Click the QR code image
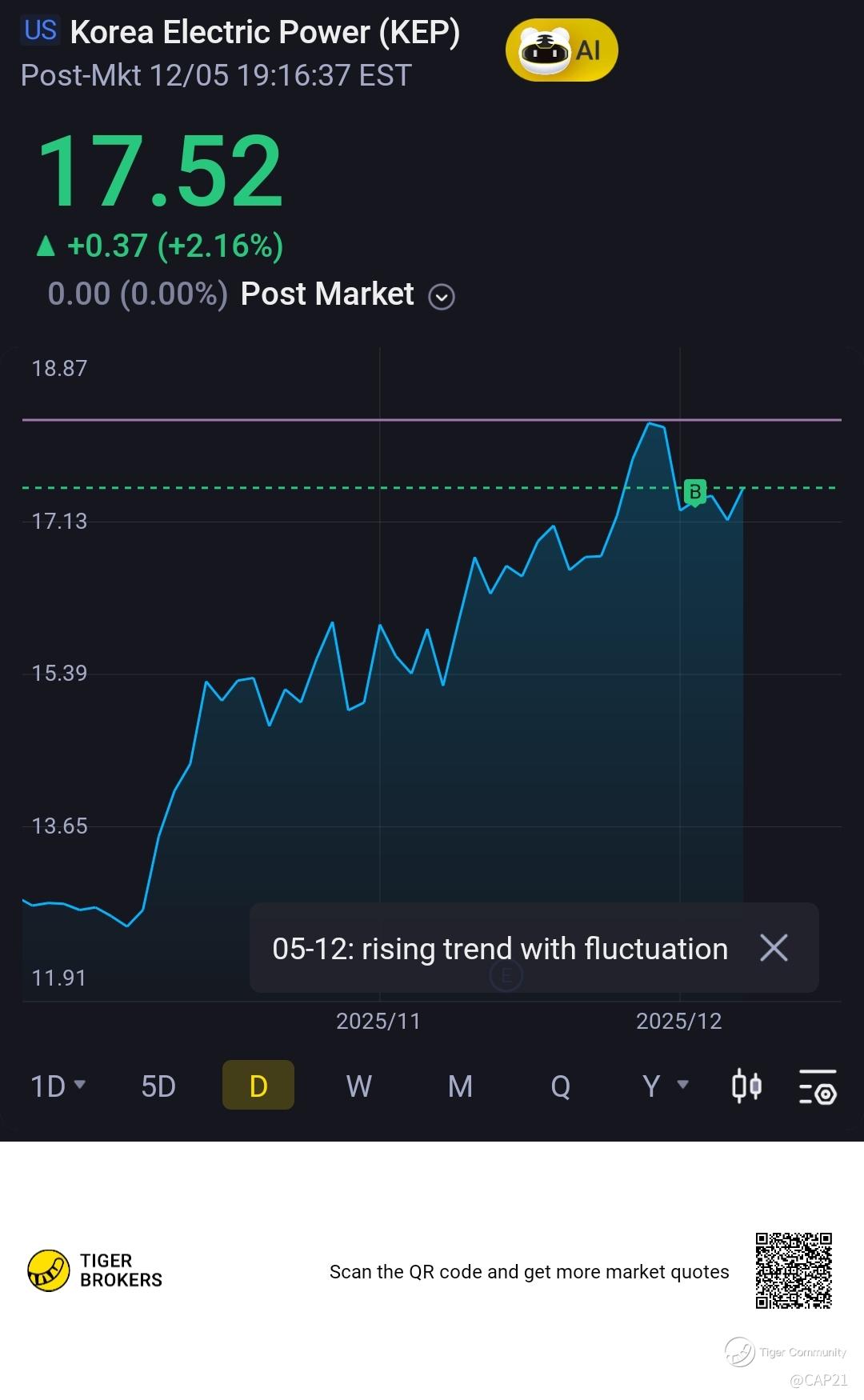 tap(794, 1270)
